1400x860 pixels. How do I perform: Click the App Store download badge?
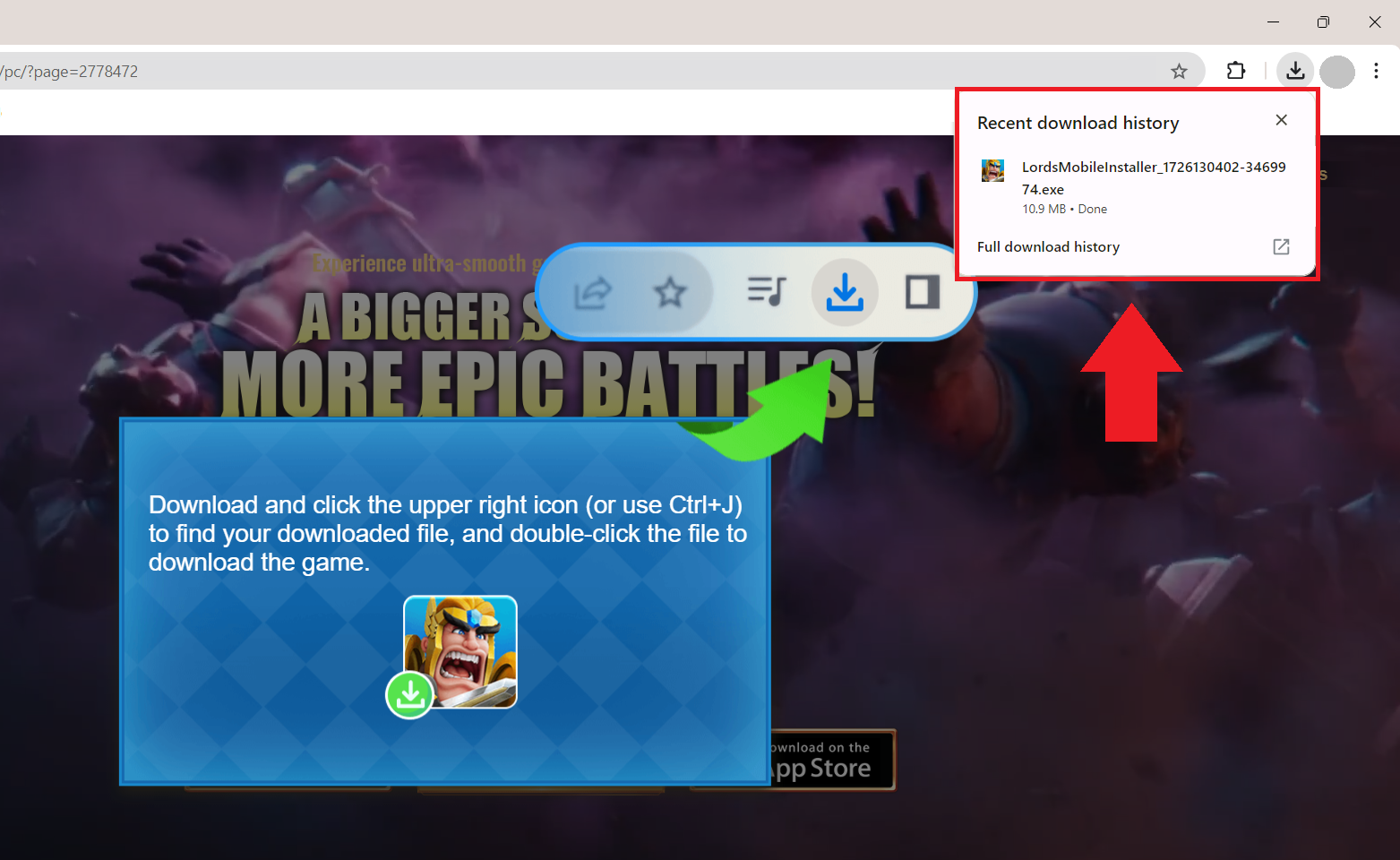pos(833,760)
